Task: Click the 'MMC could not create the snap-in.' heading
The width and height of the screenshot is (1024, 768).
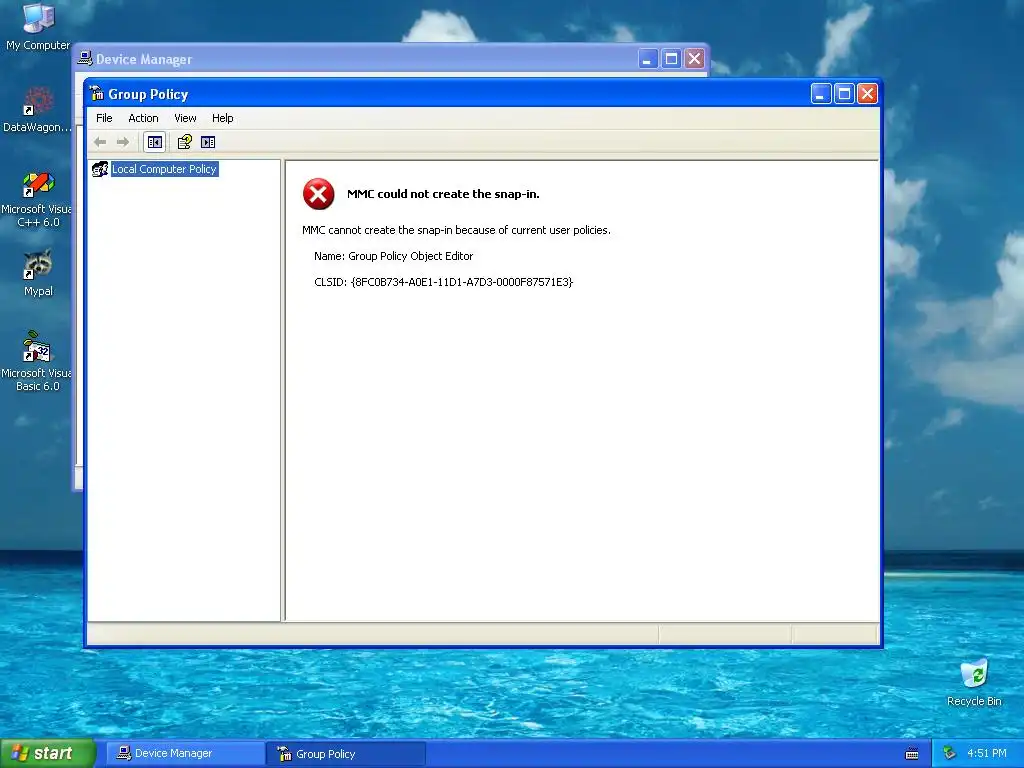Action: click(443, 194)
